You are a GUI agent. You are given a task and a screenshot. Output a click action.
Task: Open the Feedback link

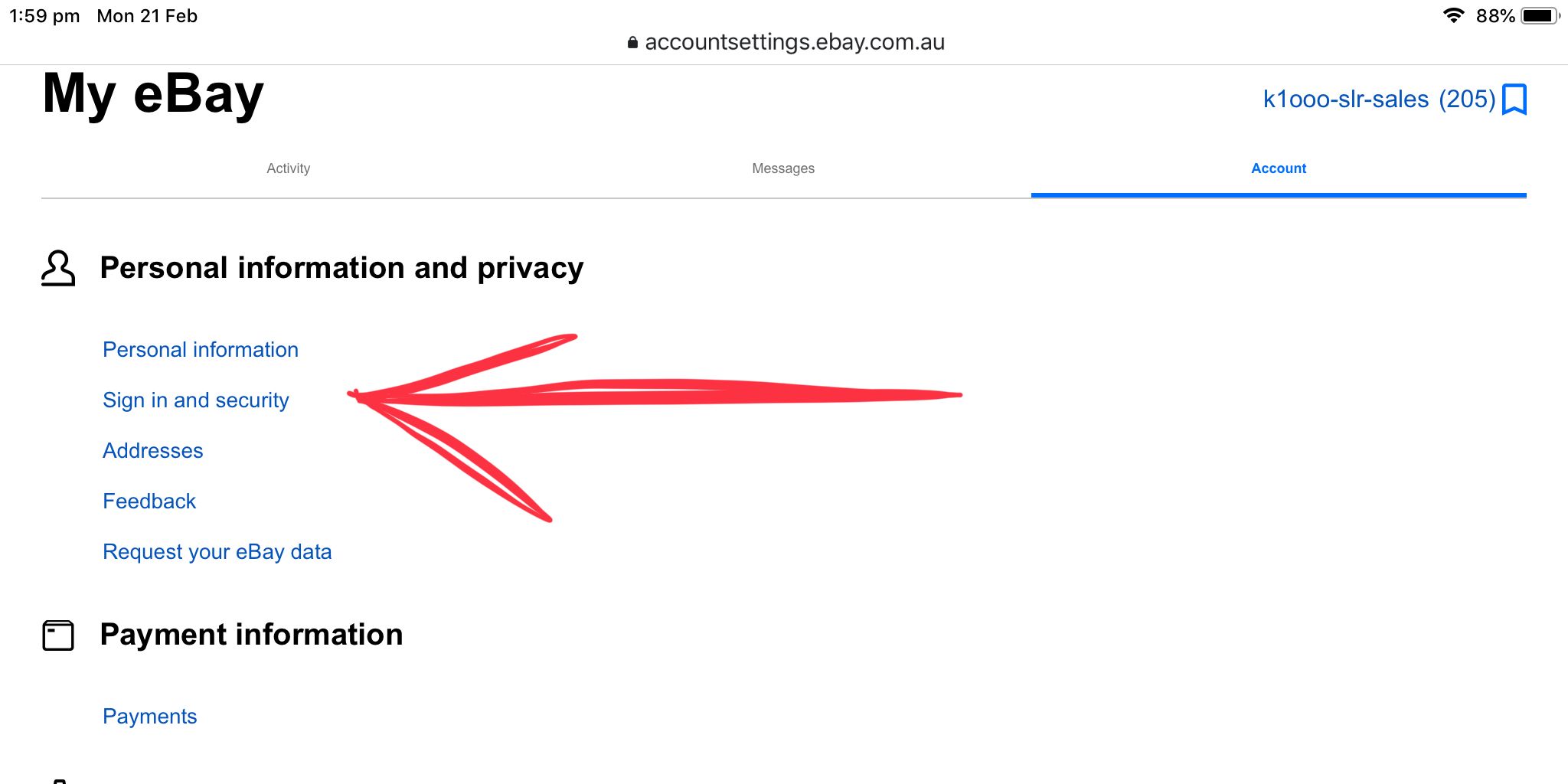point(149,501)
